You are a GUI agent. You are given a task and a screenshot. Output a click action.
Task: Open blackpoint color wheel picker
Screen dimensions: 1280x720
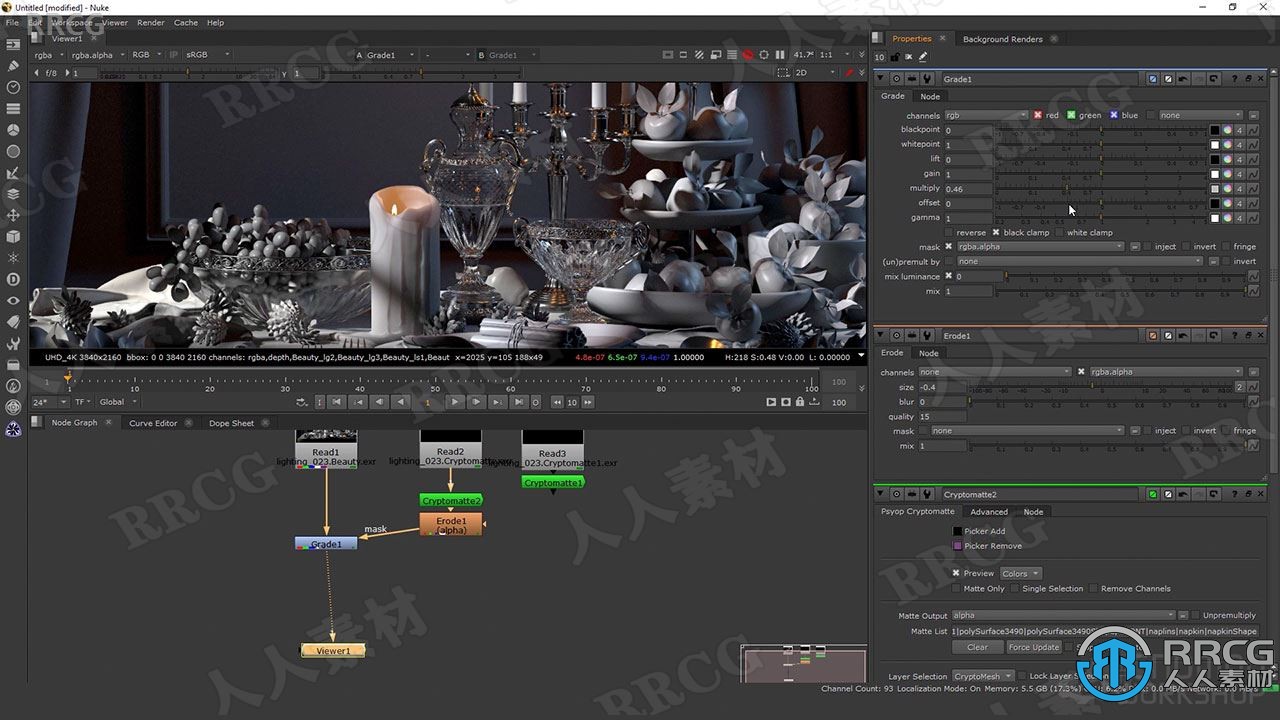point(1227,130)
